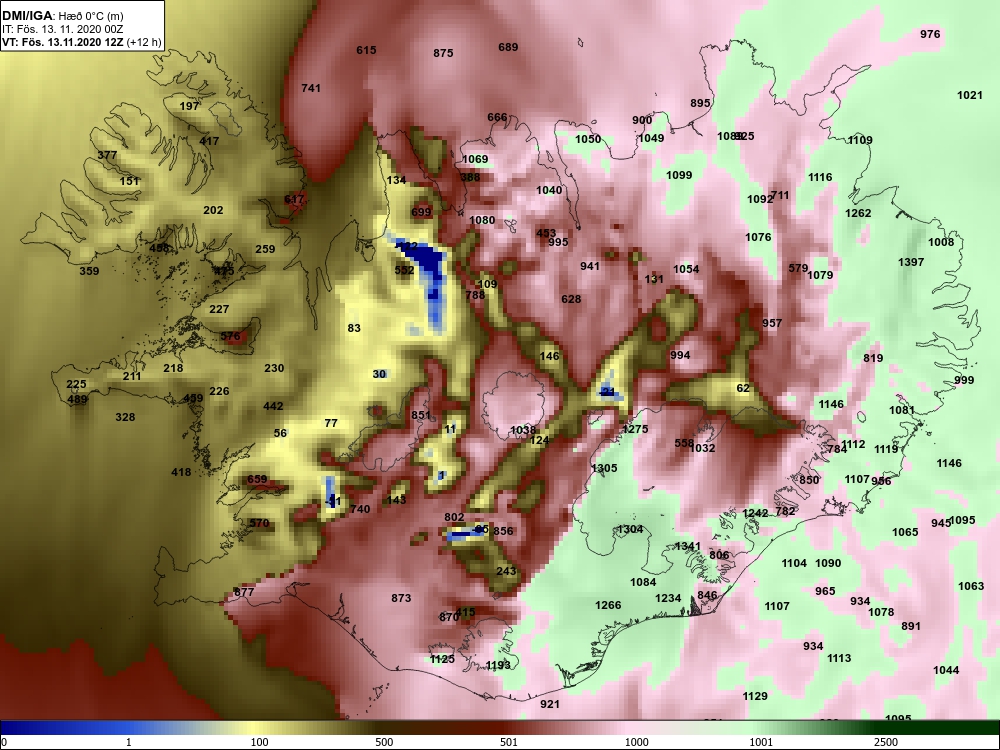Image resolution: width=1000 pixels, height=750 pixels.
Task: Click the map value '1275'
Action: click(635, 429)
